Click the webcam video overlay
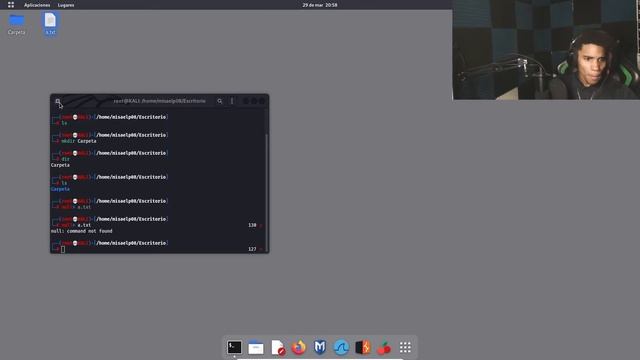The width and height of the screenshot is (640, 360). pos(546,50)
